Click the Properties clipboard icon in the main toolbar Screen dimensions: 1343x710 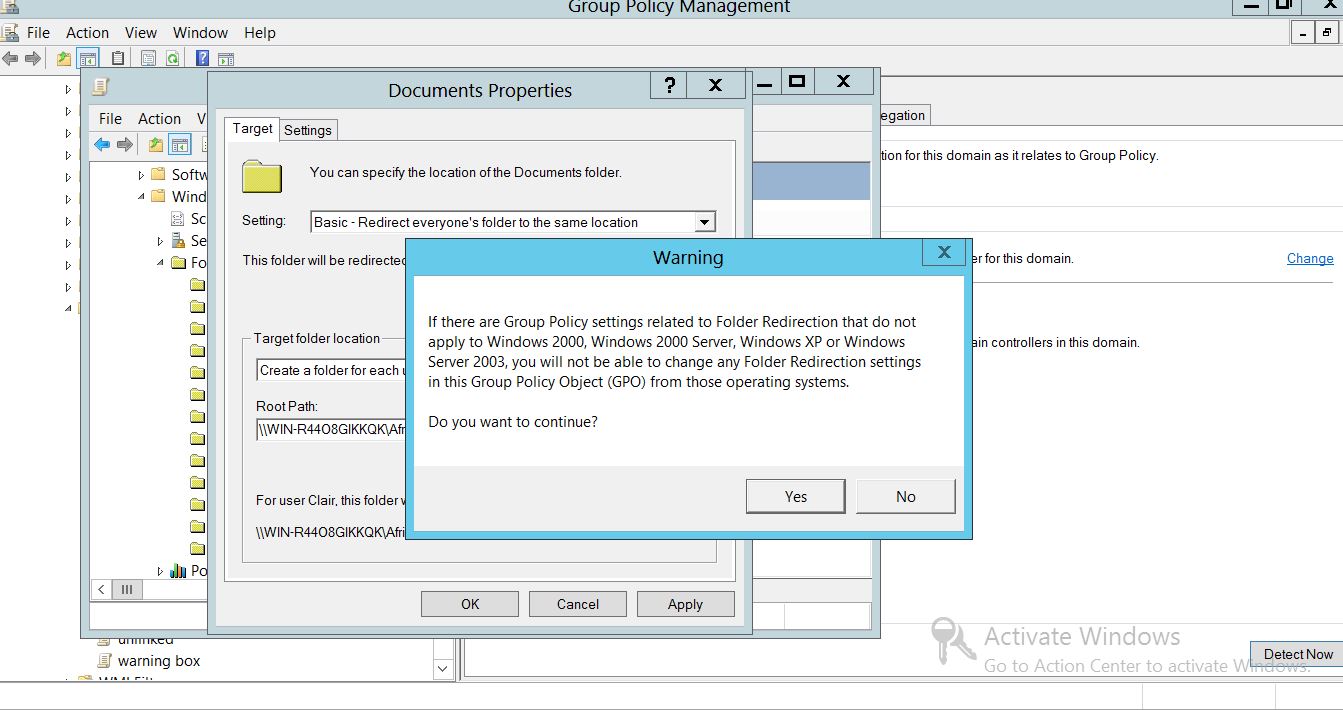118,59
